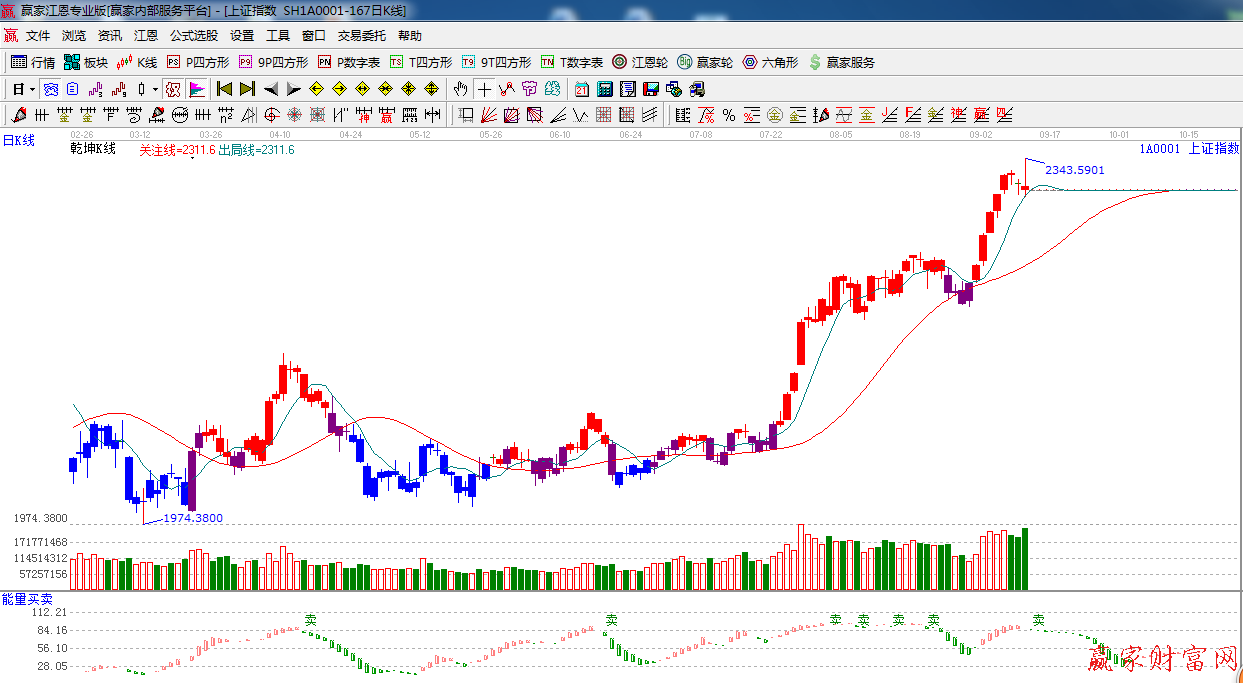Toggle the highlighted colored flag chart button
The image size is (1243, 683).
pyautogui.click(x=197, y=89)
